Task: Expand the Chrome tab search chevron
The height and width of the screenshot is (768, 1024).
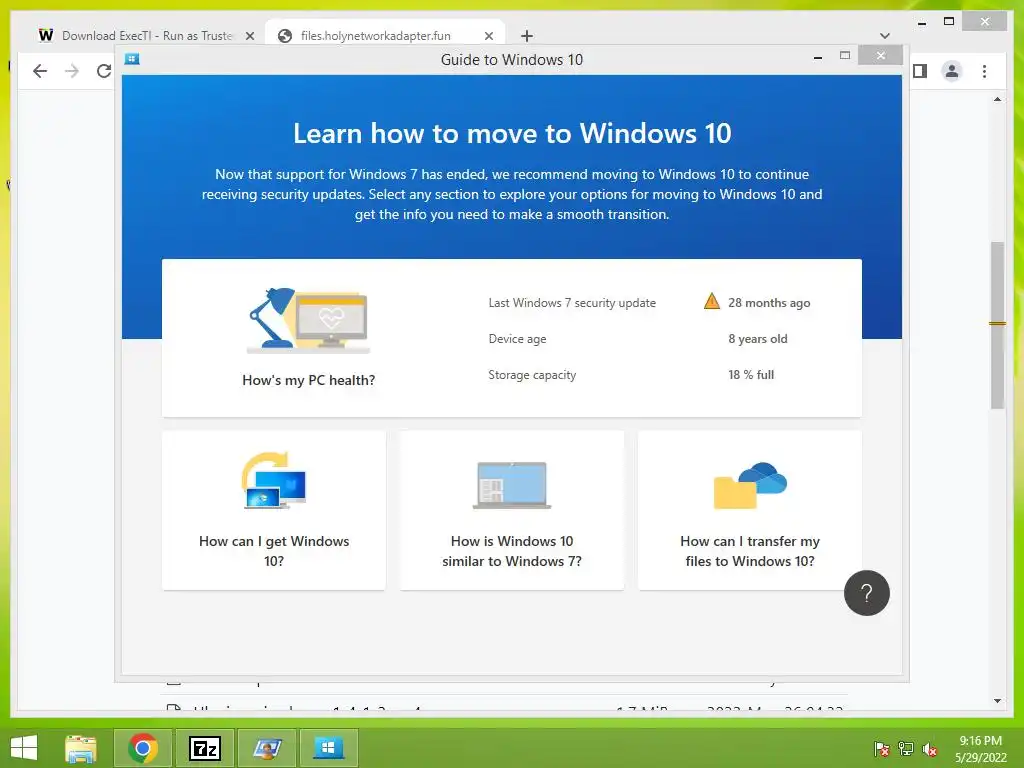Action: tap(885, 36)
